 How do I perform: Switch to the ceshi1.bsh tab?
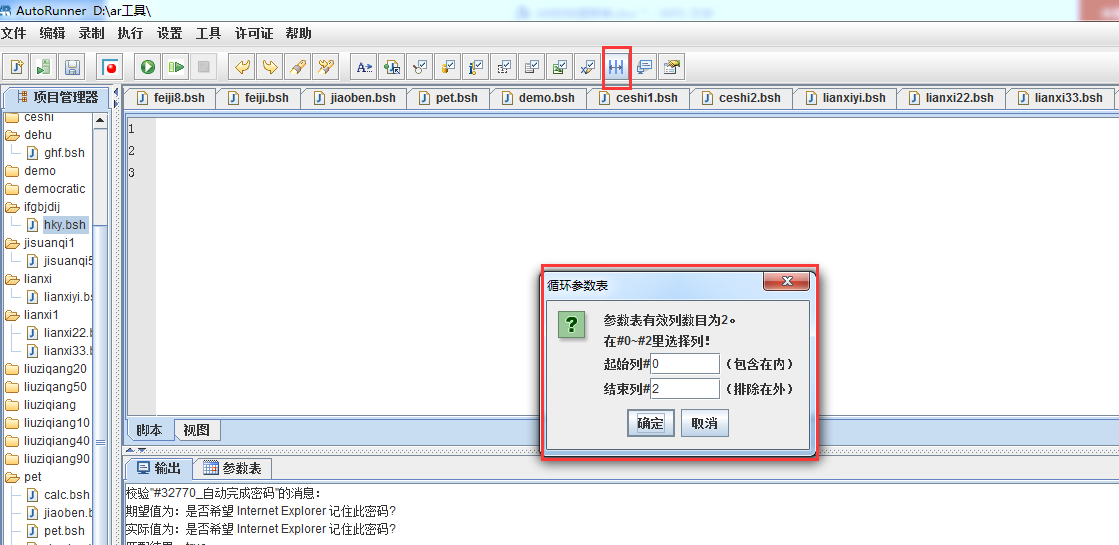(637, 98)
